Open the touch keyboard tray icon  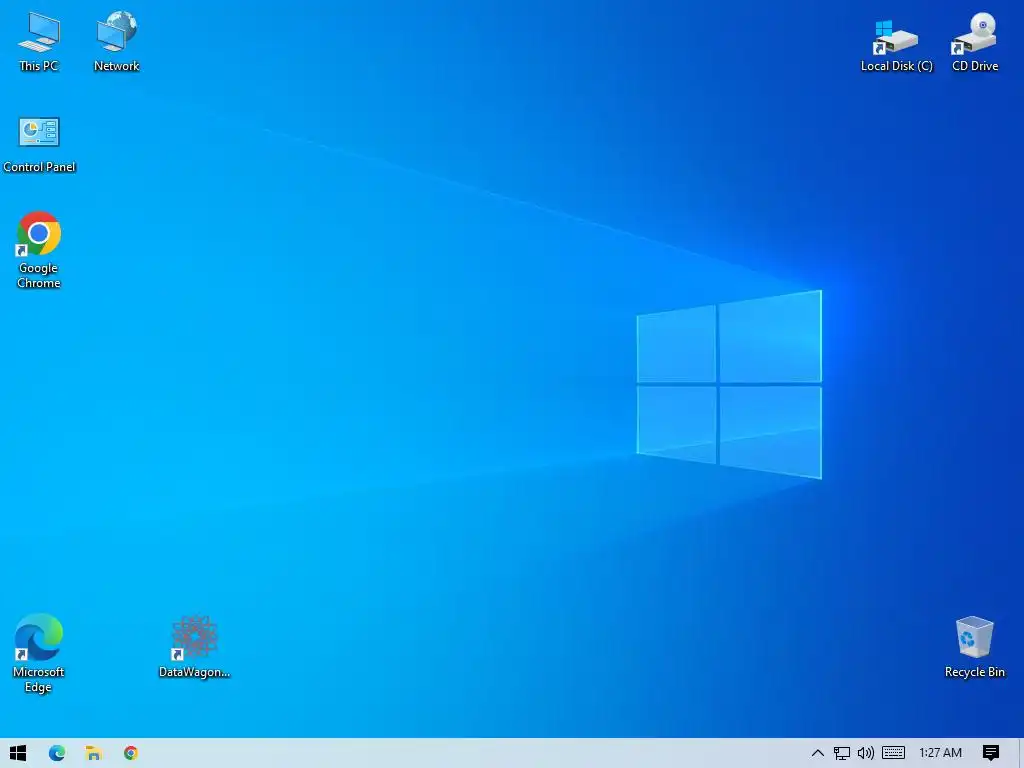[x=893, y=753]
